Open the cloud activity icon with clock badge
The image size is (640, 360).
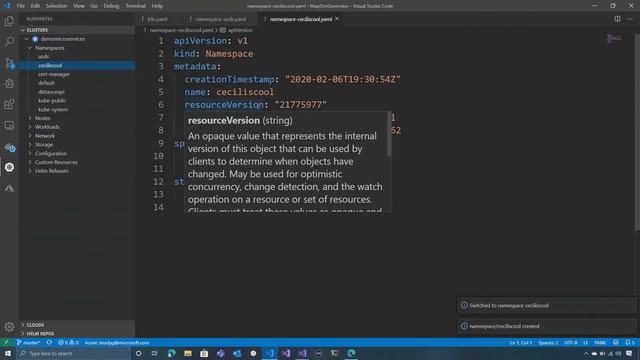point(9,147)
